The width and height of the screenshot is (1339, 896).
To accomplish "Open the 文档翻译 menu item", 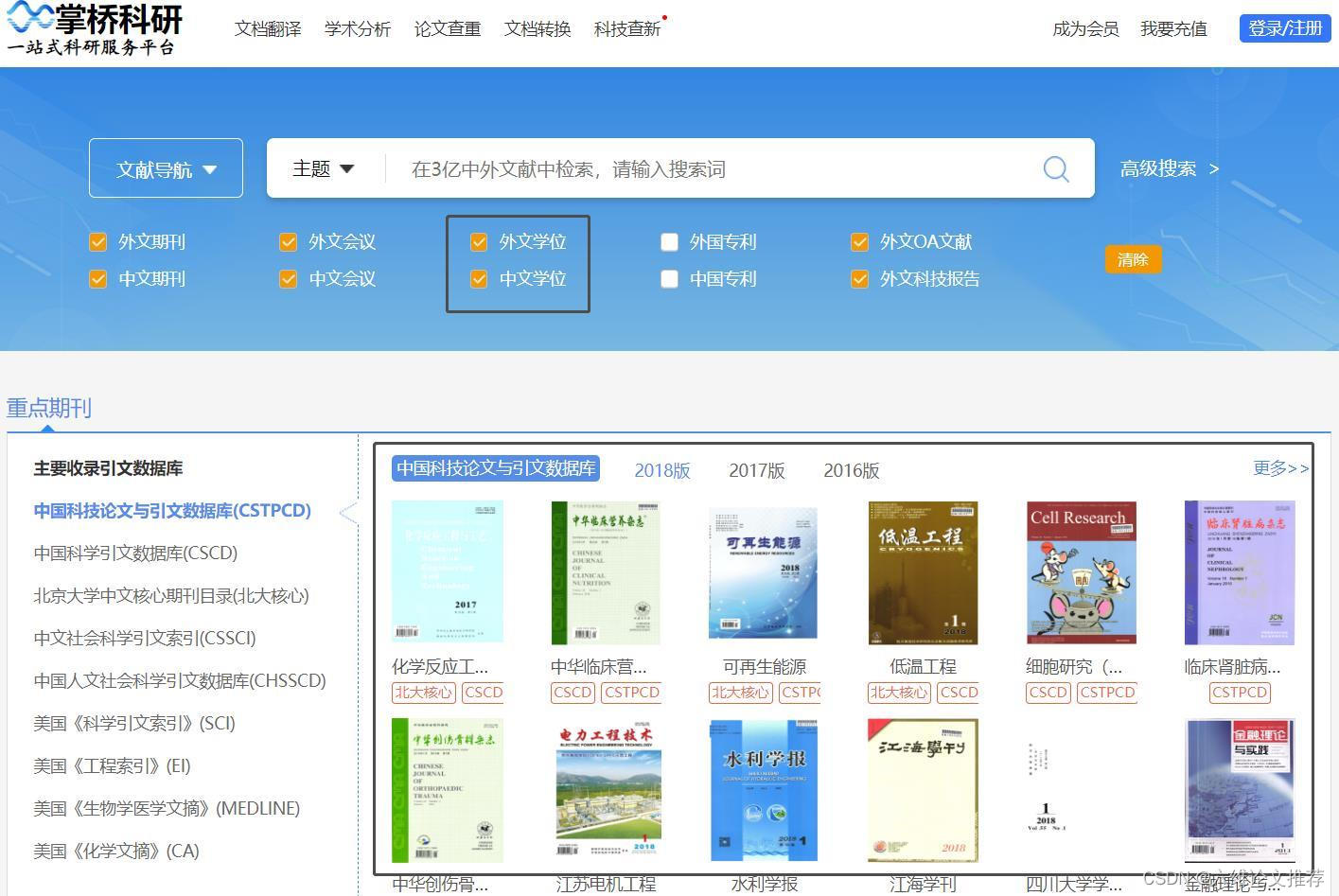I will tap(268, 29).
